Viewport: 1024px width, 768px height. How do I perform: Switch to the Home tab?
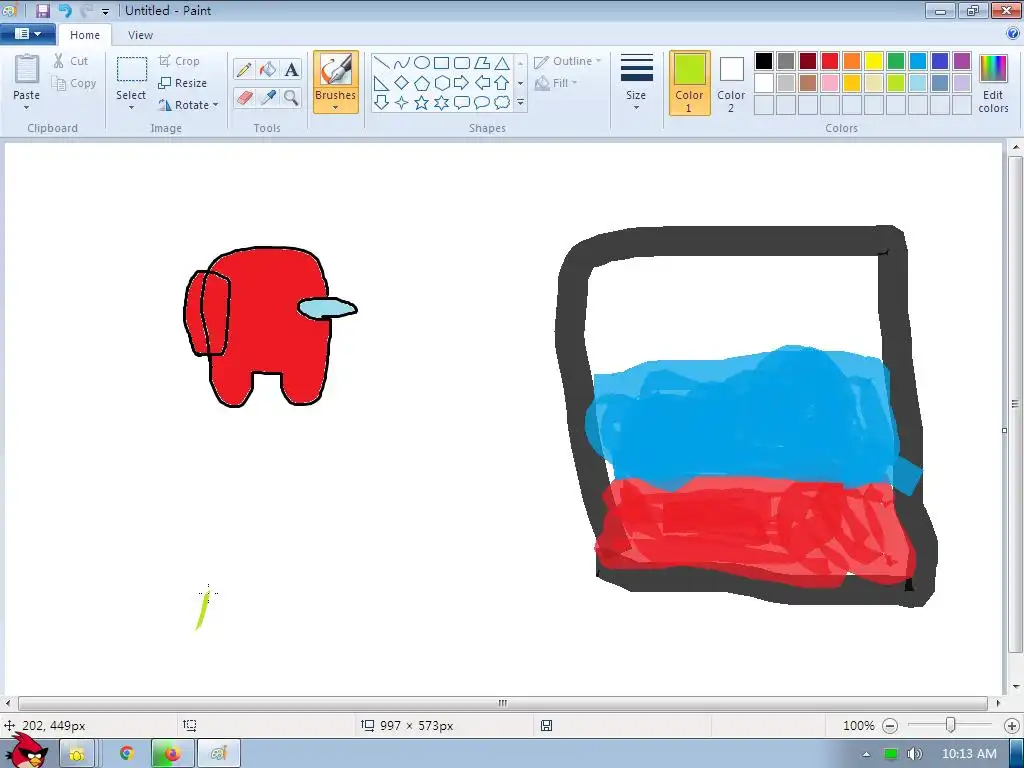pos(85,35)
